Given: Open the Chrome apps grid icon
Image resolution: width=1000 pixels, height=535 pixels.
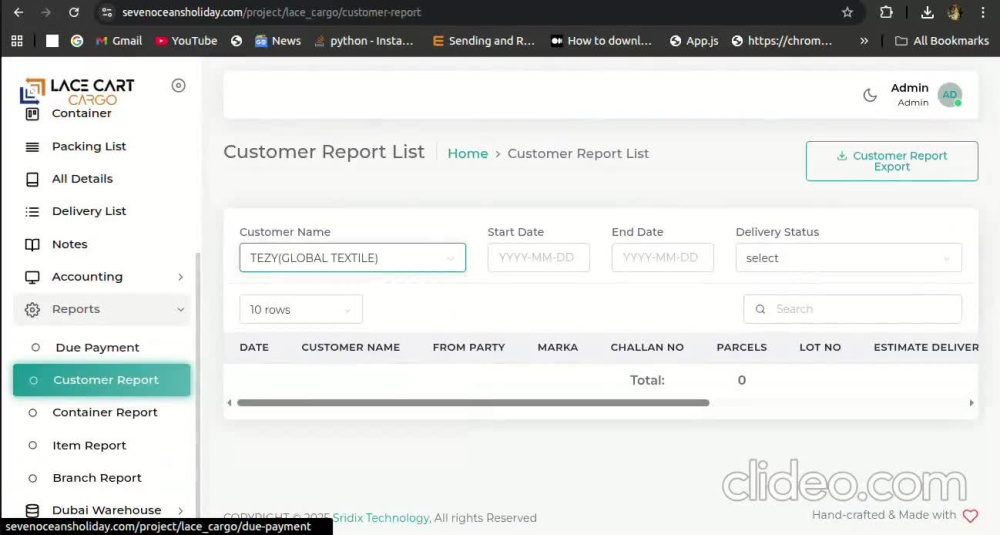Looking at the screenshot, I should click(x=17, y=41).
